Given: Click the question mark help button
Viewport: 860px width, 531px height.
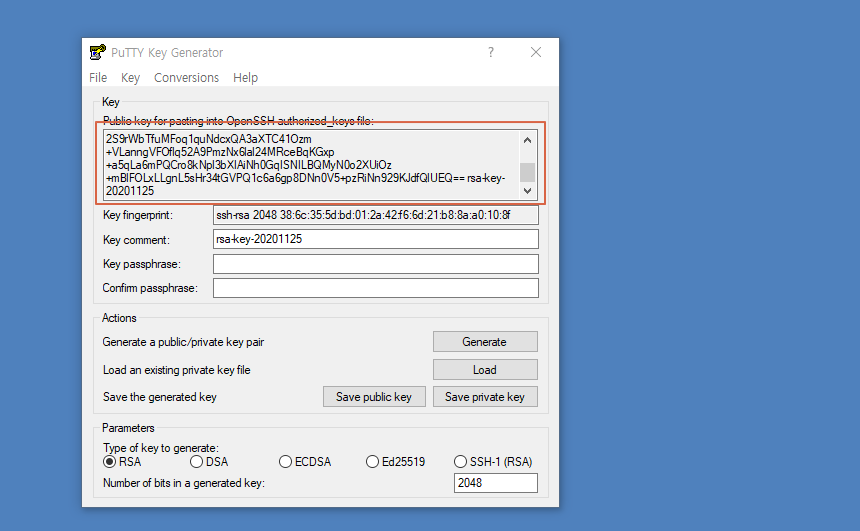Looking at the screenshot, I should (x=491, y=52).
